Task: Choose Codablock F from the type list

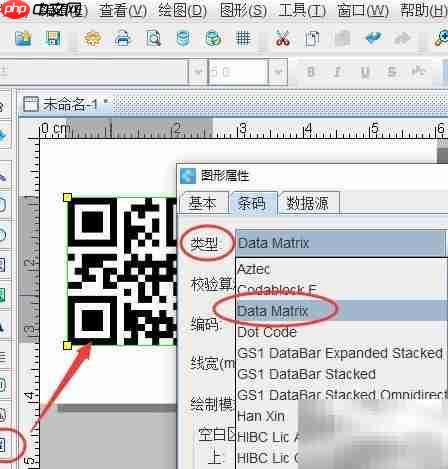Action: (342, 289)
